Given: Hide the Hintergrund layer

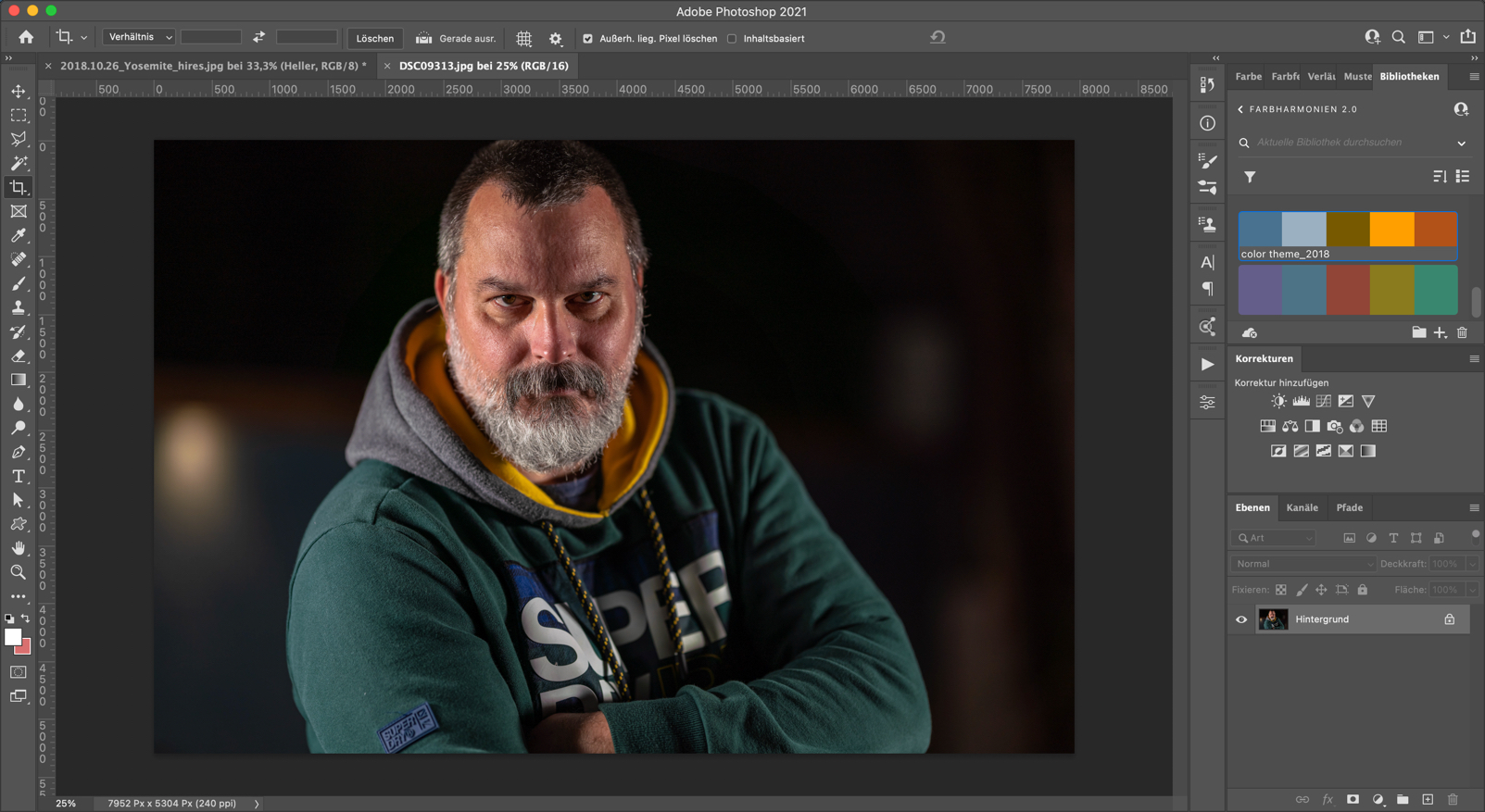Looking at the screenshot, I should point(1241,619).
